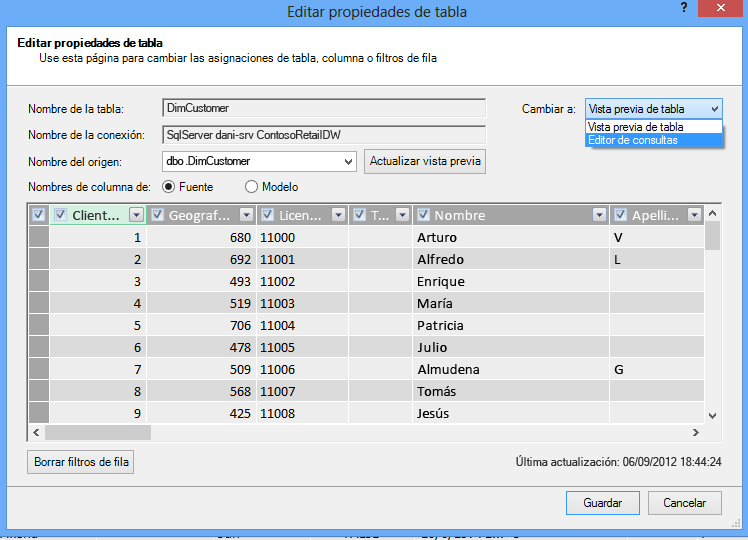Select row header of row 5
748x540 pixels.
coord(39,325)
